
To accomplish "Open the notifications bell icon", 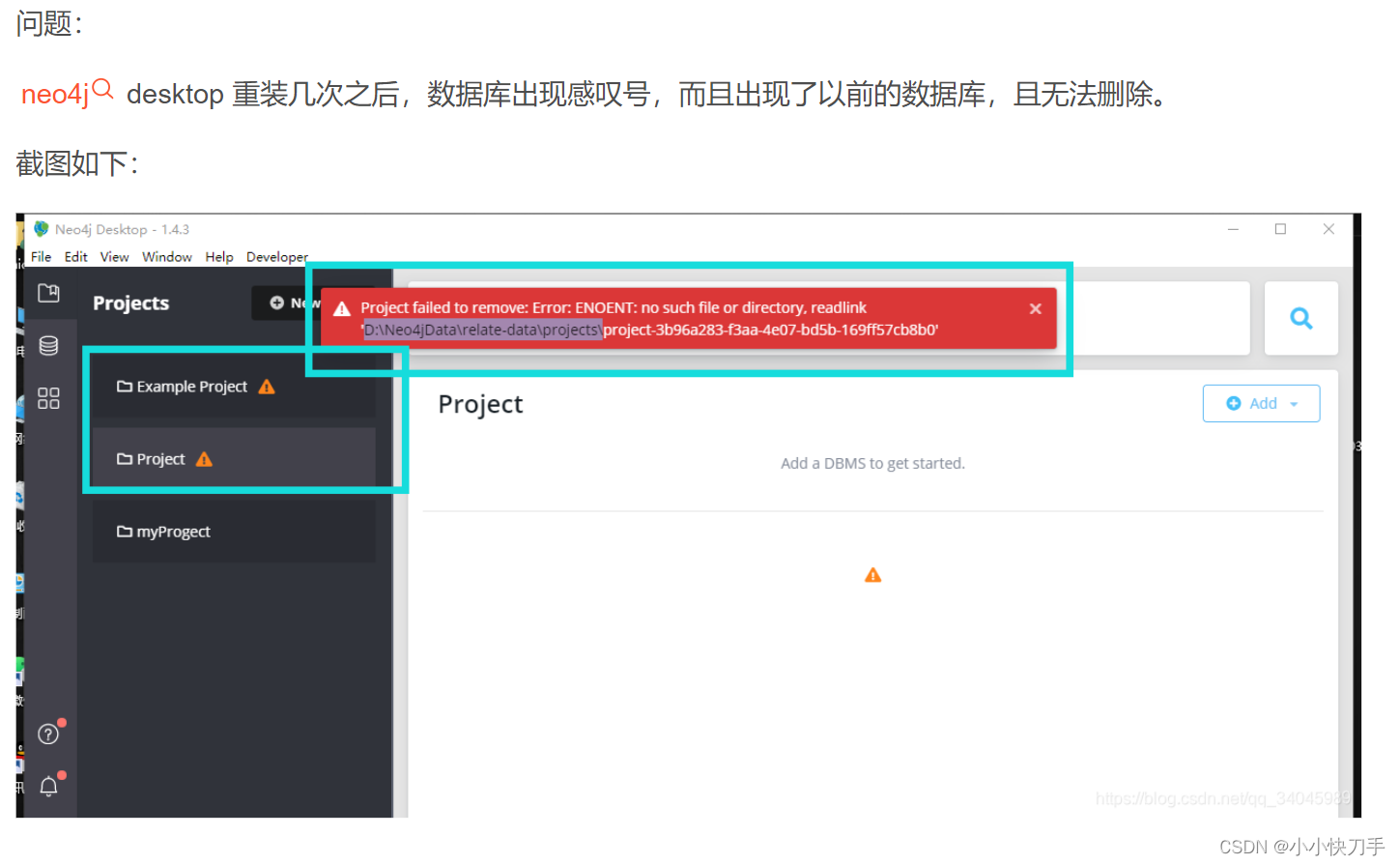I will point(48,787).
